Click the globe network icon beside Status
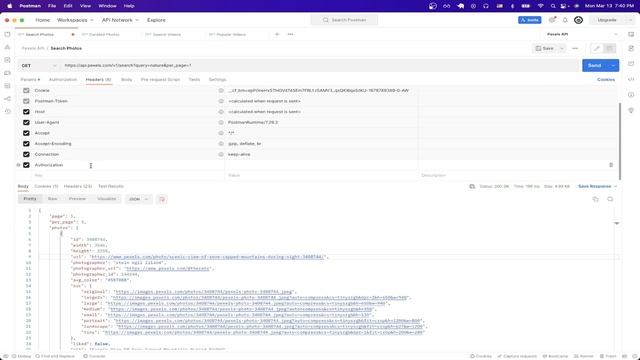This screenshot has width=640, height=360. [472, 186]
